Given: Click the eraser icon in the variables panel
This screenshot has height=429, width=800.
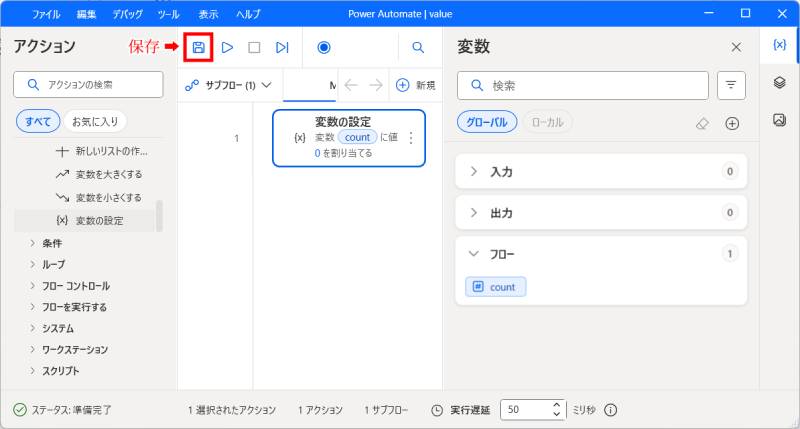Looking at the screenshot, I should pyautogui.click(x=703, y=123).
